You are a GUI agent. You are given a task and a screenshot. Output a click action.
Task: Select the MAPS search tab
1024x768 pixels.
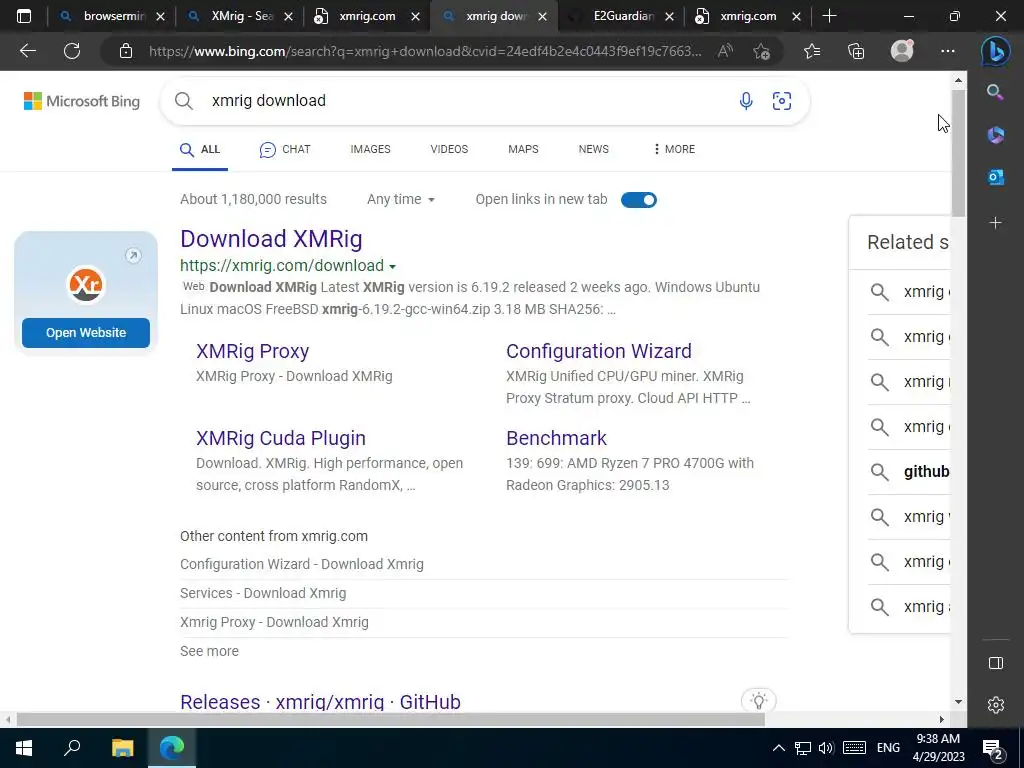tap(523, 149)
